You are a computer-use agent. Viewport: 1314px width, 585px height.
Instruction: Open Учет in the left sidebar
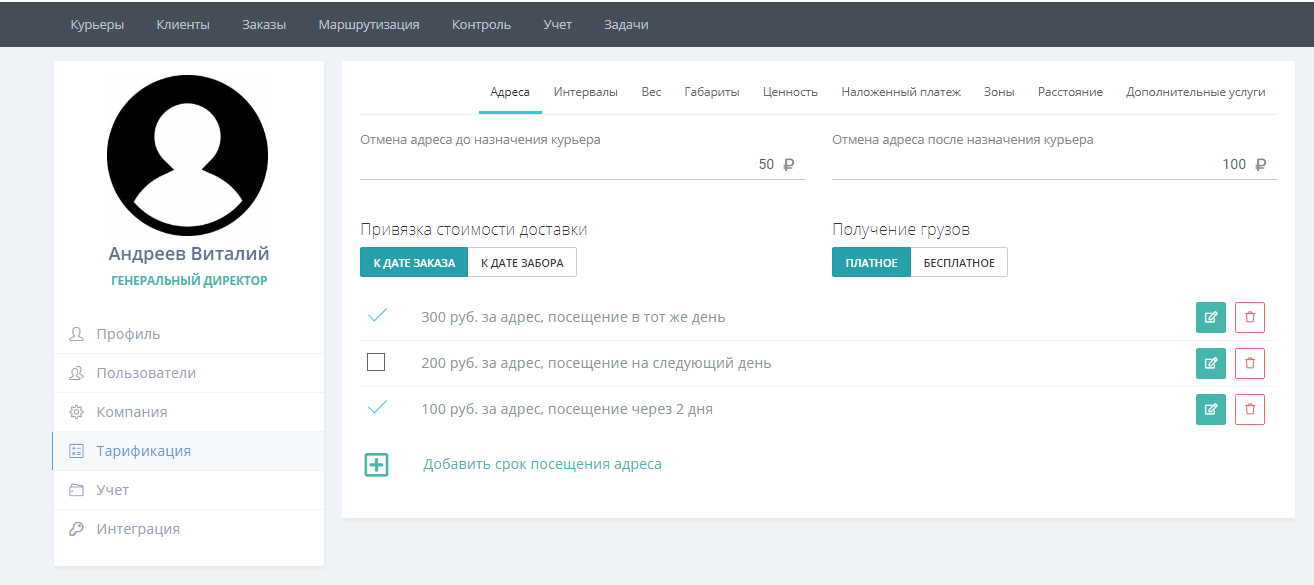tap(189, 490)
